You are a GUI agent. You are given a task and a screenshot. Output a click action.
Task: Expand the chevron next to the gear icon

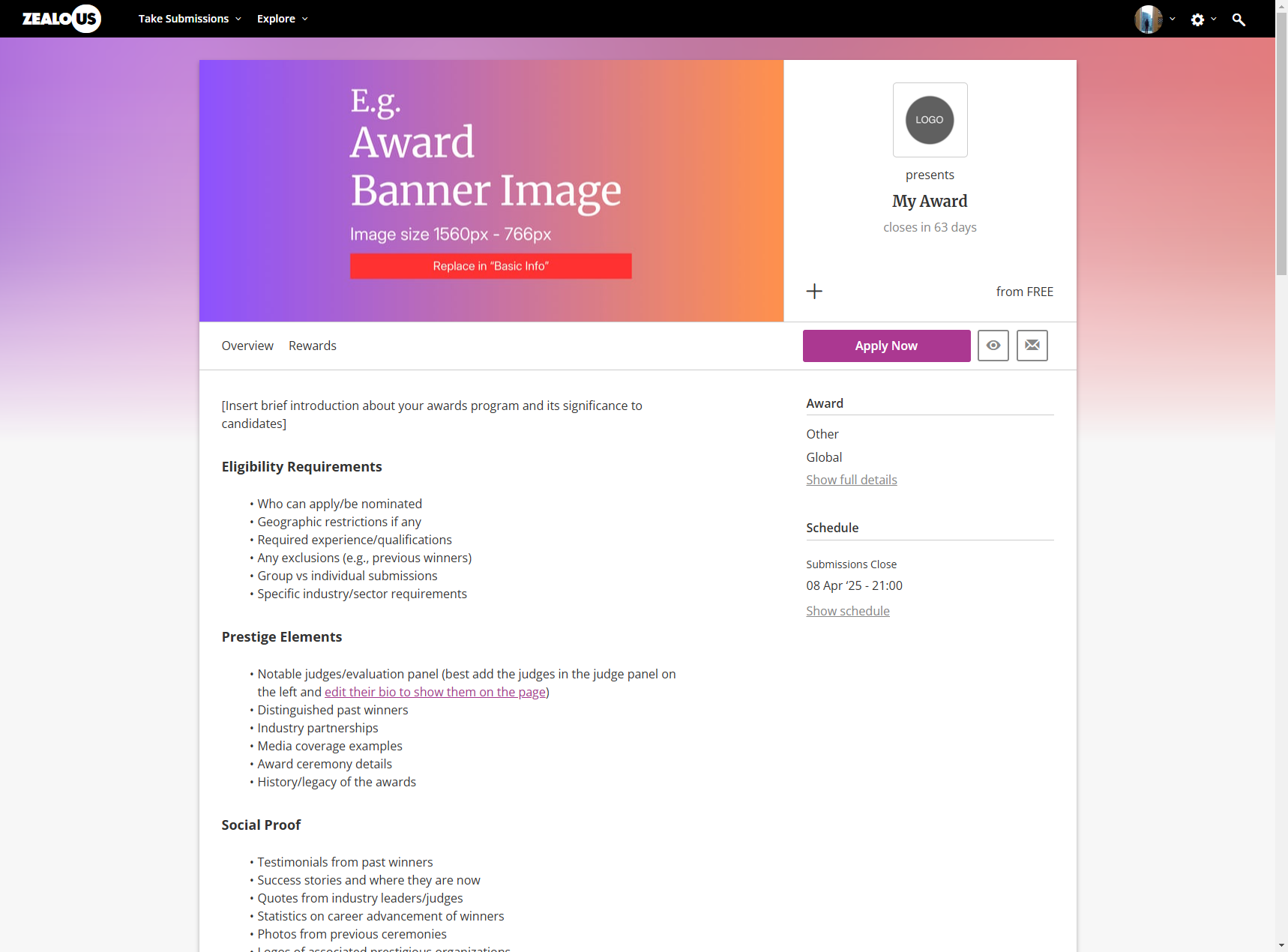tap(1214, 19)
